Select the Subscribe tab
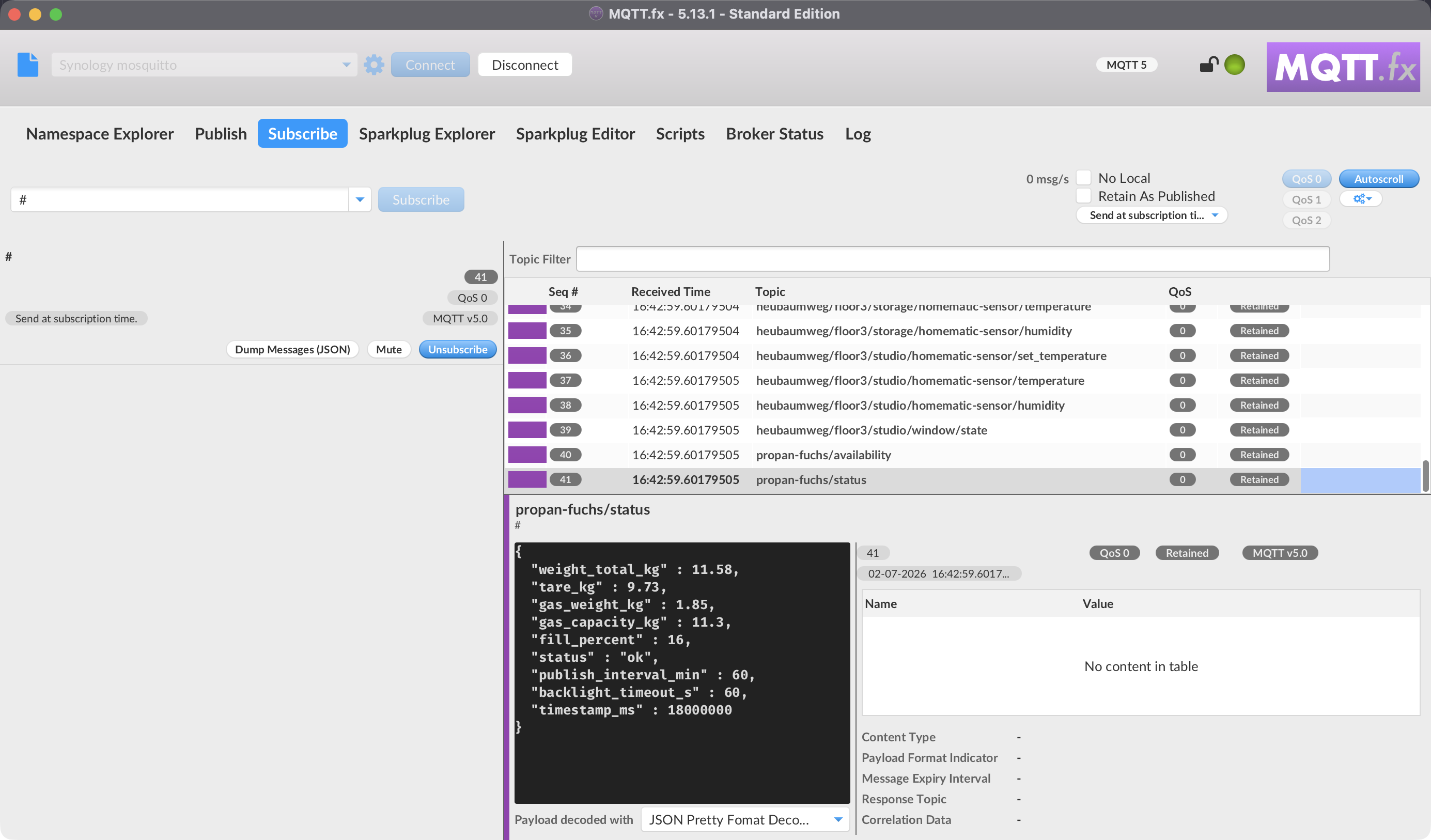The width and height of the screenshot is (1431, 840). coord(303,133)
